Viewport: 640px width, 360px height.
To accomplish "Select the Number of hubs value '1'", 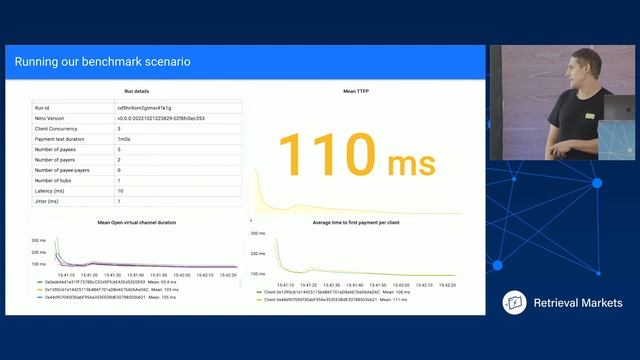I will tap(178, 180).
